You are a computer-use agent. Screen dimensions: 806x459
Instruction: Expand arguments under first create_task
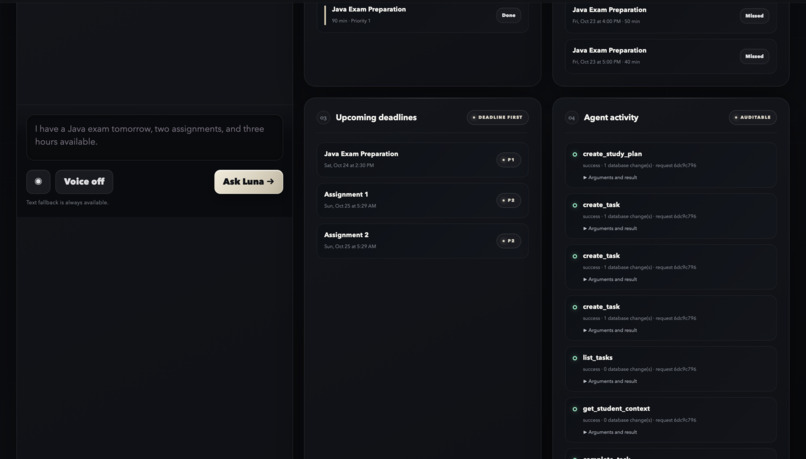click(x=610, y=228)
